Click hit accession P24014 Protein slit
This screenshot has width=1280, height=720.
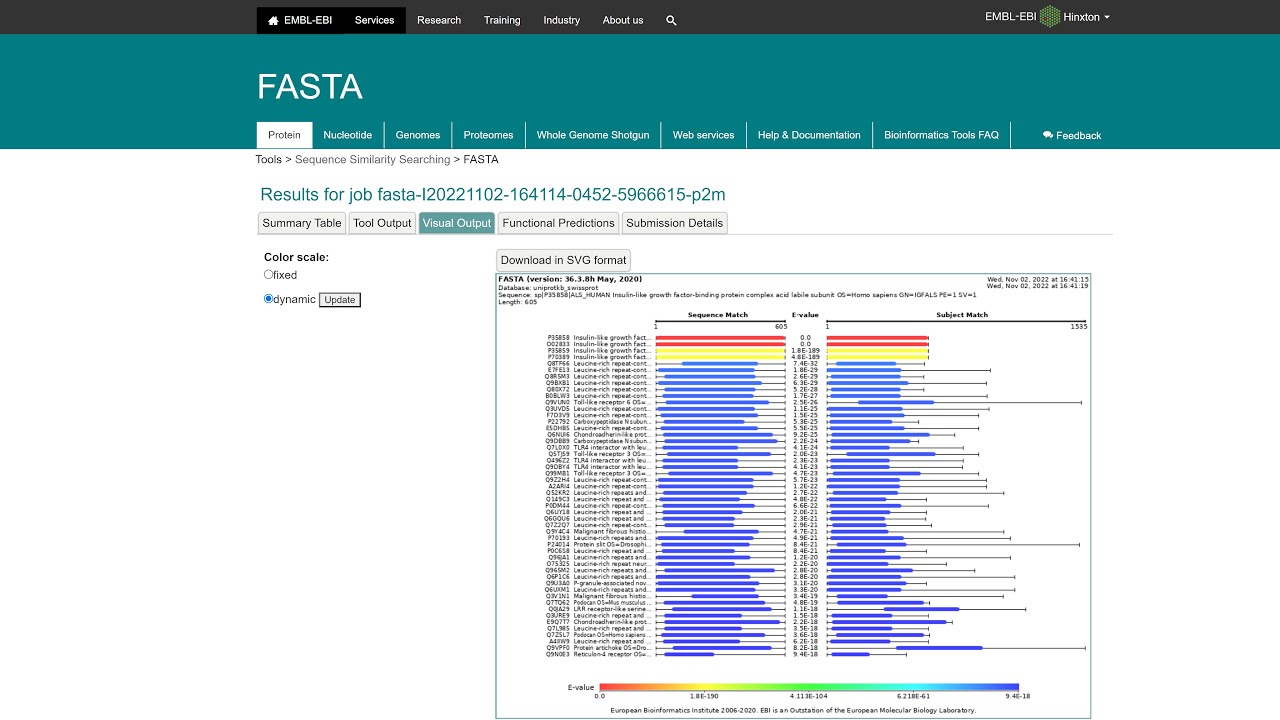tap(558, 544)
